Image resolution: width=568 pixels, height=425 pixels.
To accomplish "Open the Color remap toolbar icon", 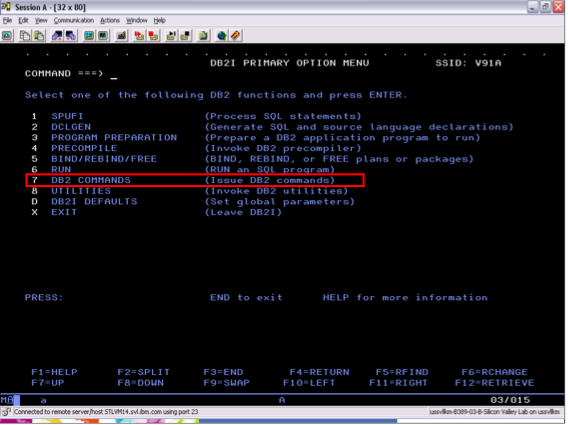I will click(x=103, y=36).
